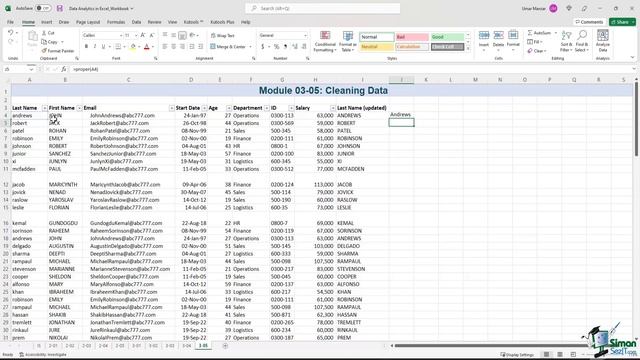
Task: Click the Undo arrow icon
Action: 11,33
